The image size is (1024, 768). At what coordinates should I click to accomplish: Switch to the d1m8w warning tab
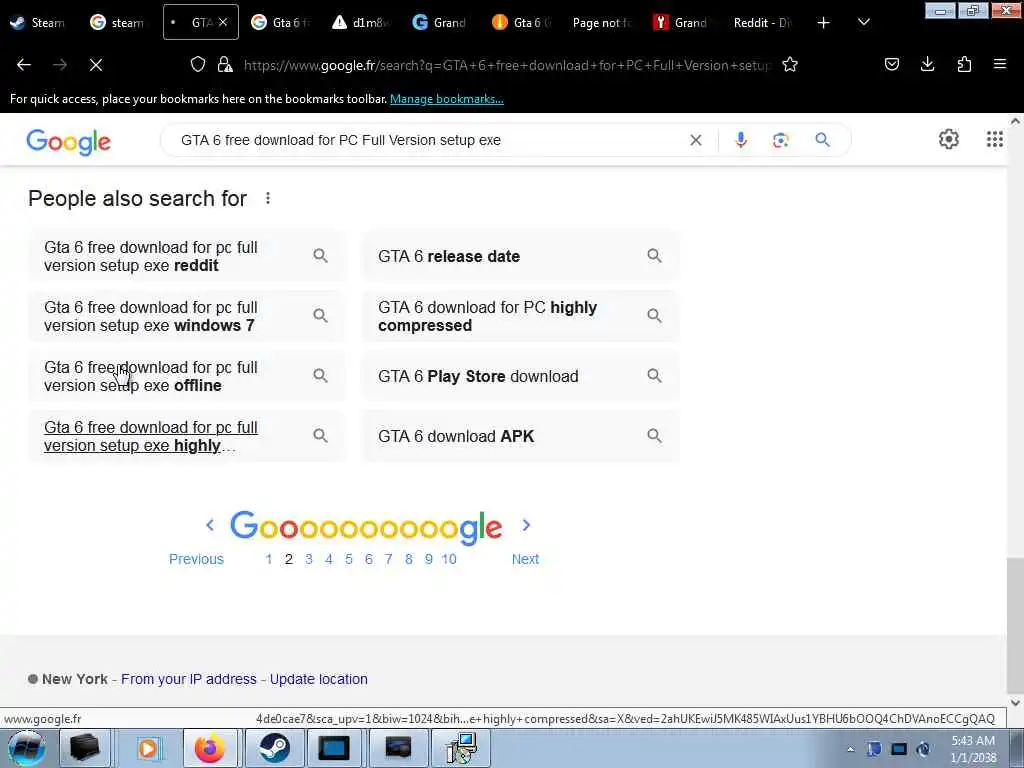(361, 23)
